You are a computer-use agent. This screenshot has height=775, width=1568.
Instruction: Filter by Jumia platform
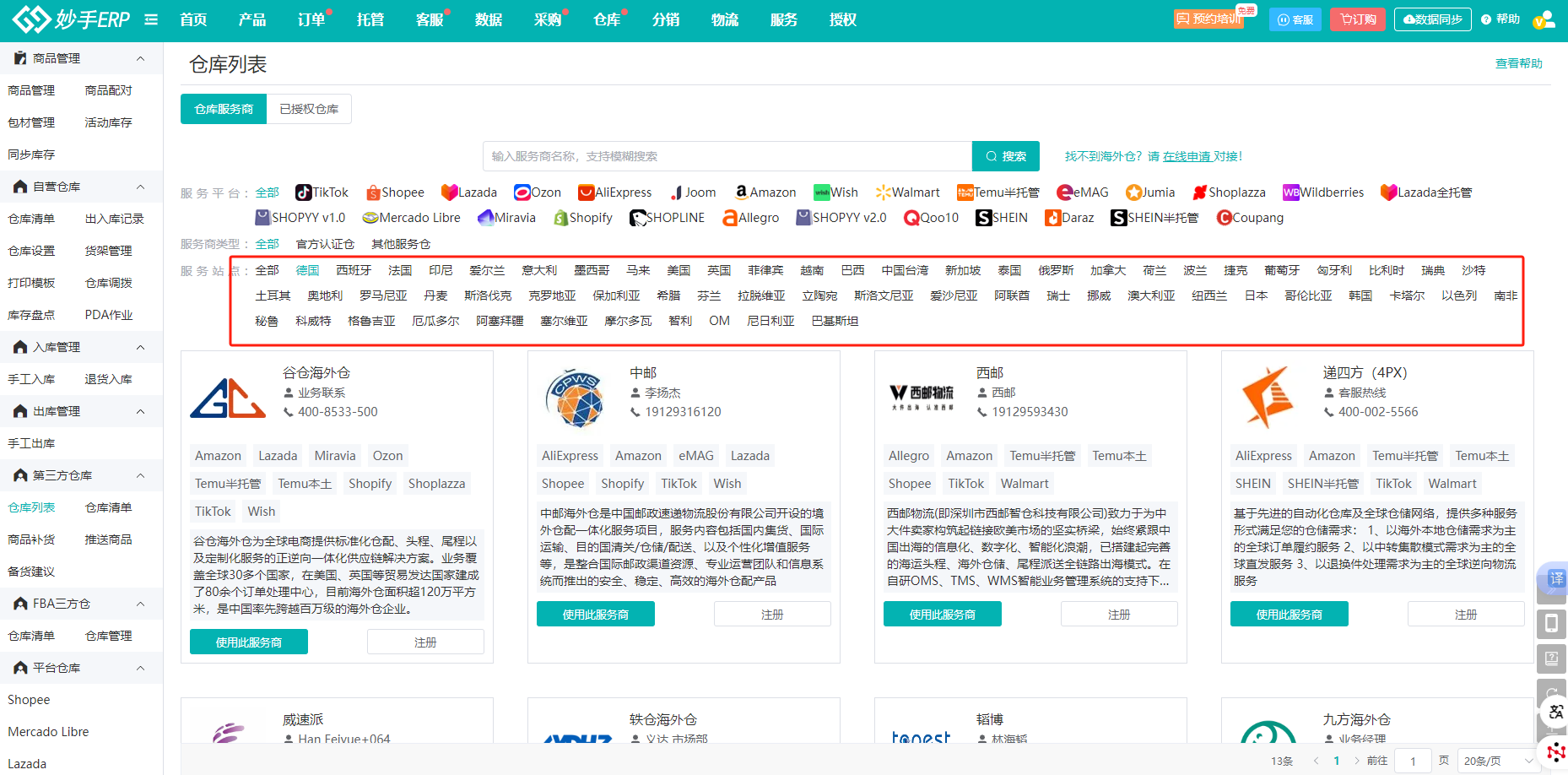(1150, 192)
